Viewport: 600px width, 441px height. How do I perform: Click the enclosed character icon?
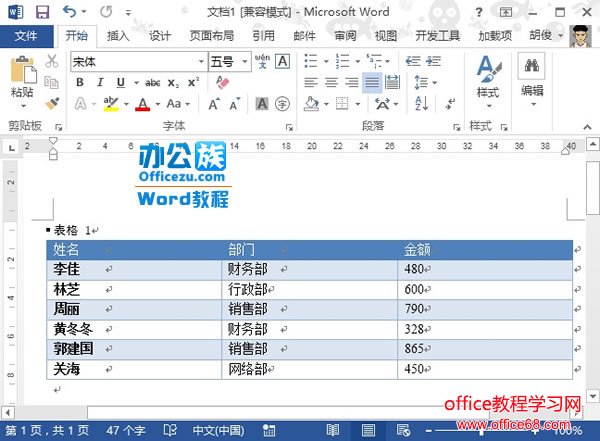[282, 104]
